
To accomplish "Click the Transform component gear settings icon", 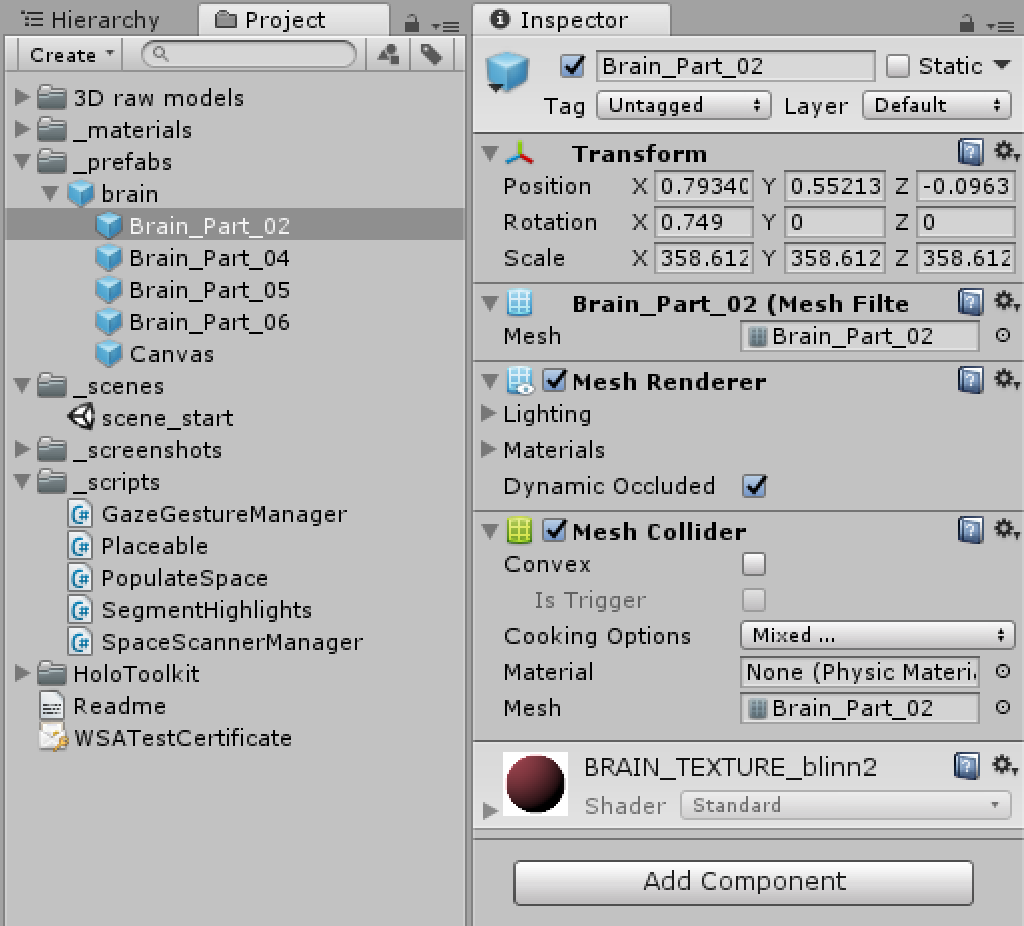I will click(x=1005, y=152).
